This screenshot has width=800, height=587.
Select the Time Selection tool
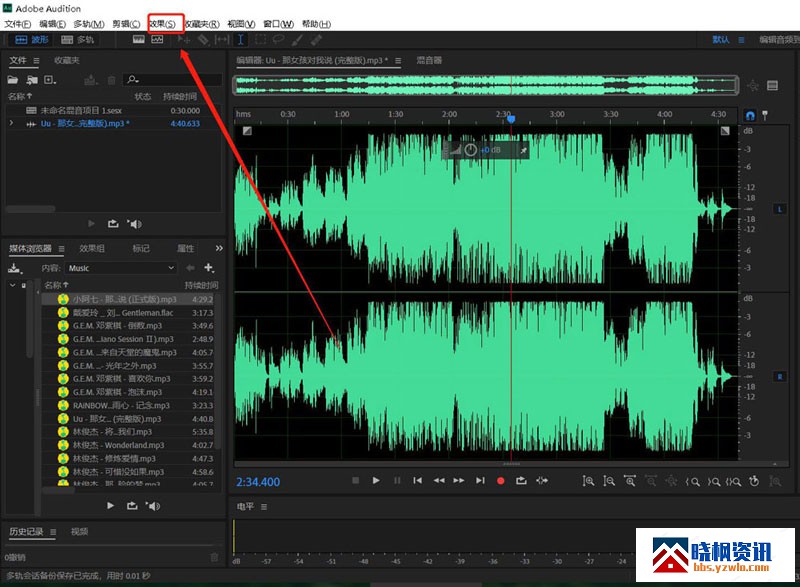pos(241,40)
